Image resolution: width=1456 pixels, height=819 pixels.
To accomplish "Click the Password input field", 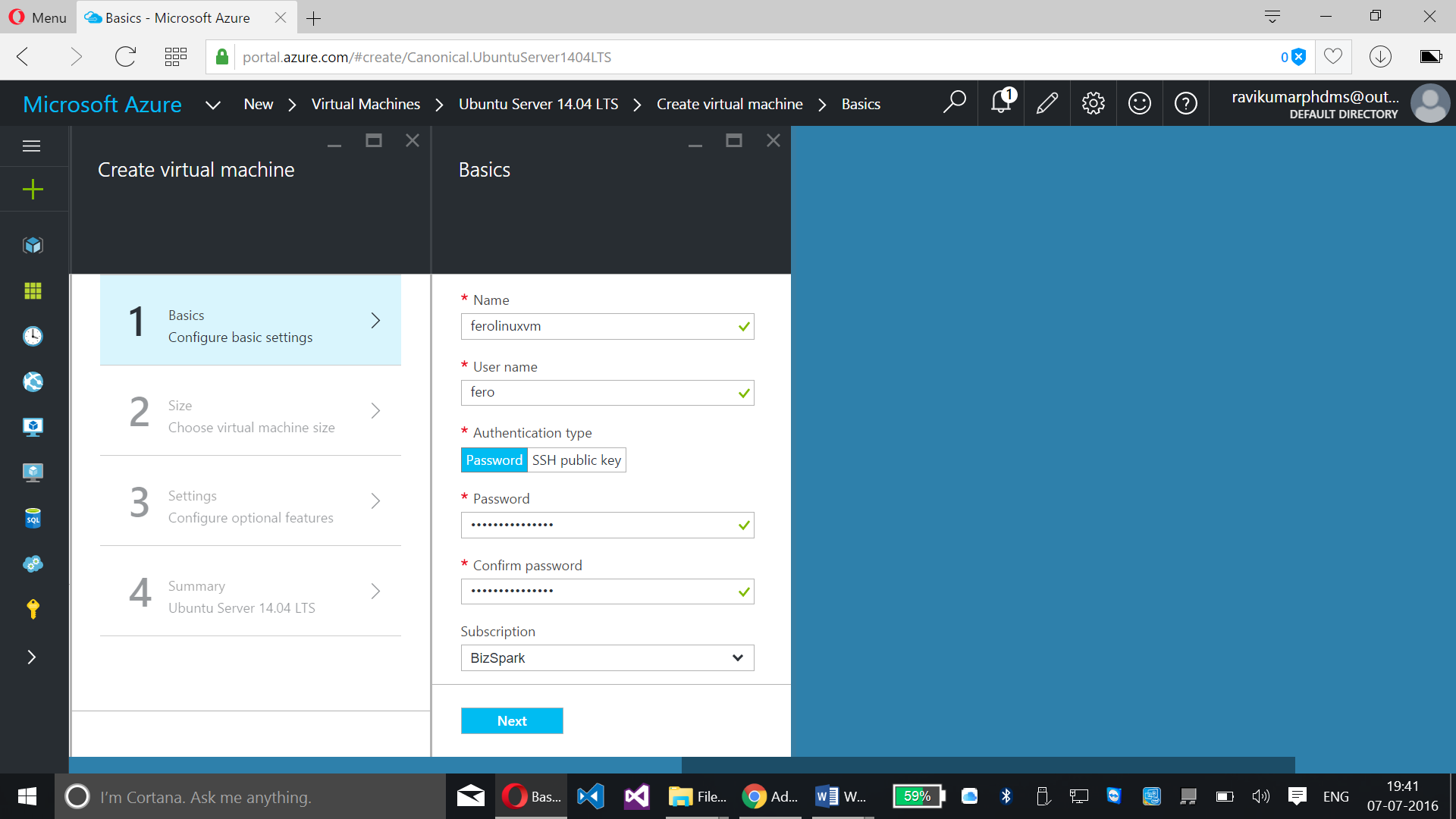I will [x=607, y=525].
